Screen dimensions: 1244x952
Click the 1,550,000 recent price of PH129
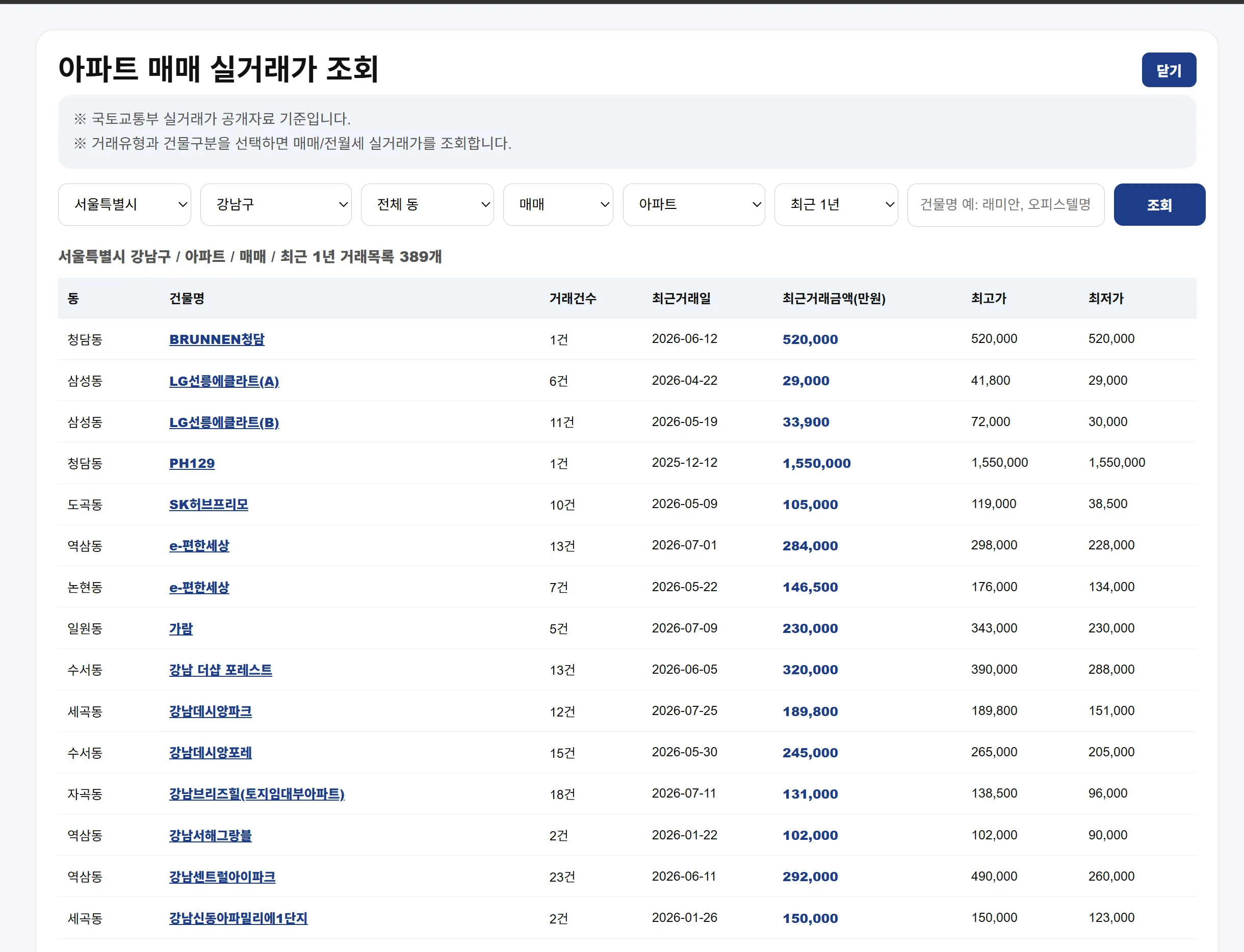(x=817, y=464)
